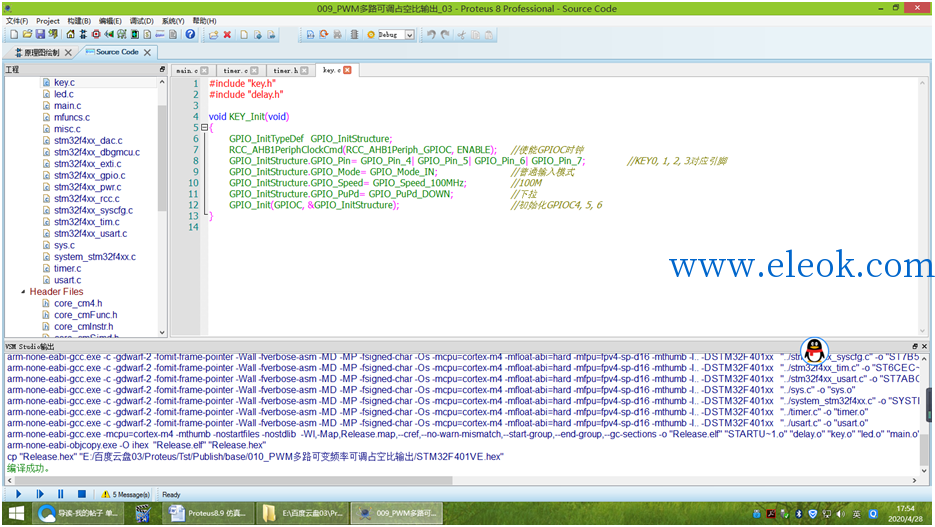Click the add files folder icon
Screen dimensions: 935x527
(x=213, y=35)
